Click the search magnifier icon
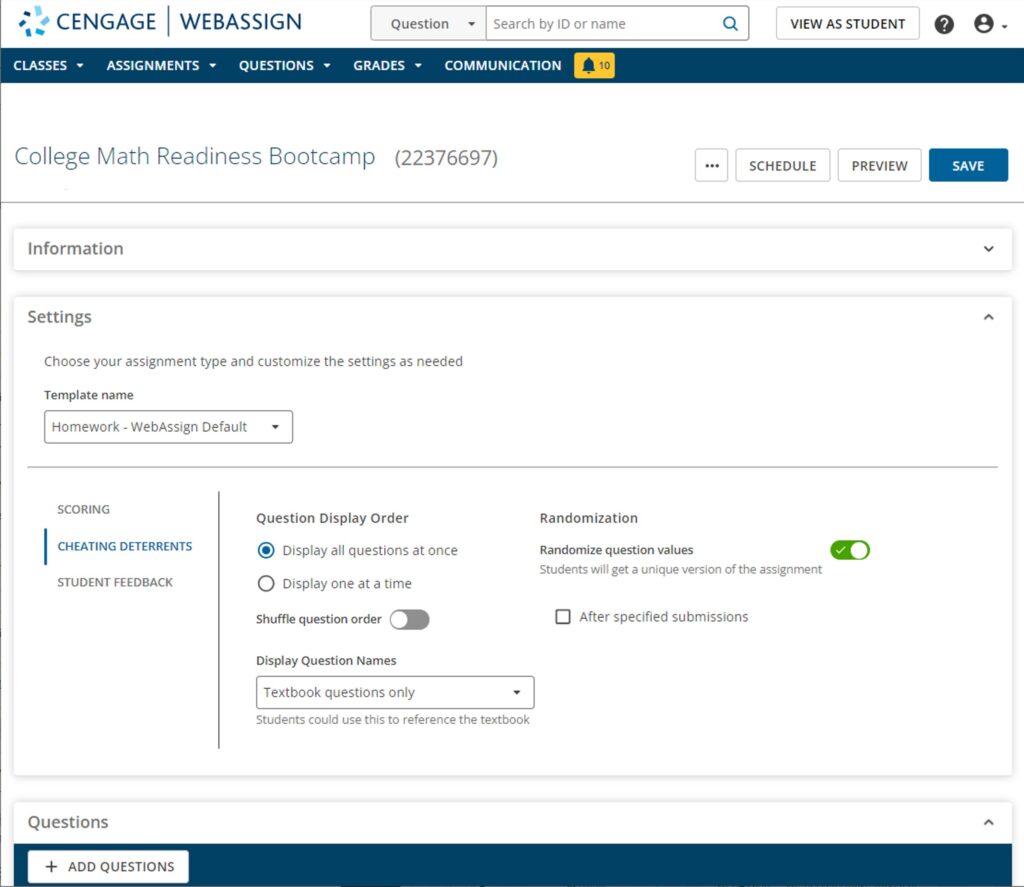1024x887 pixels. point(730,21)
